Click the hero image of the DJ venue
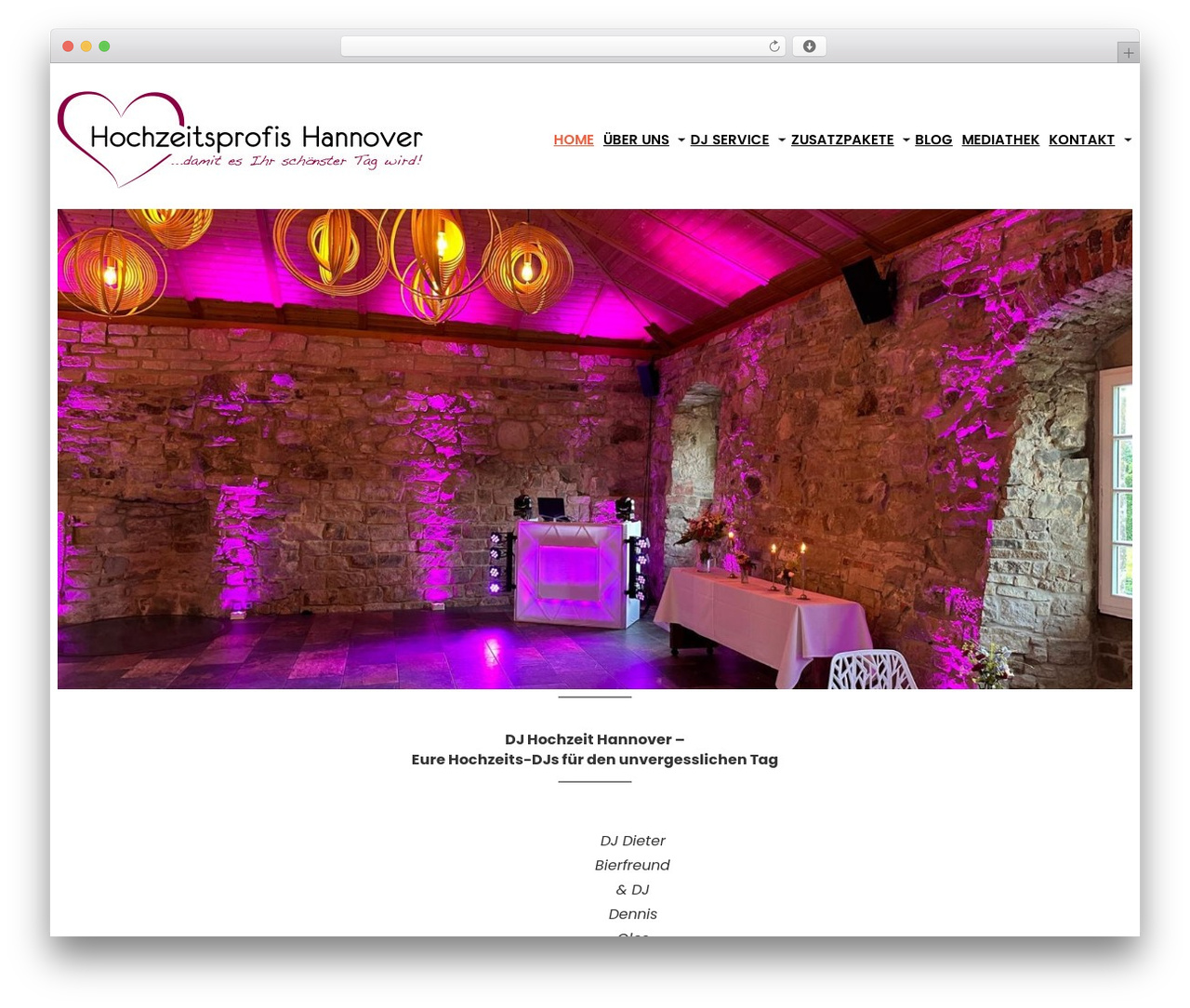Viewport: 1190px width, 1008px height. tap(595, 449)
